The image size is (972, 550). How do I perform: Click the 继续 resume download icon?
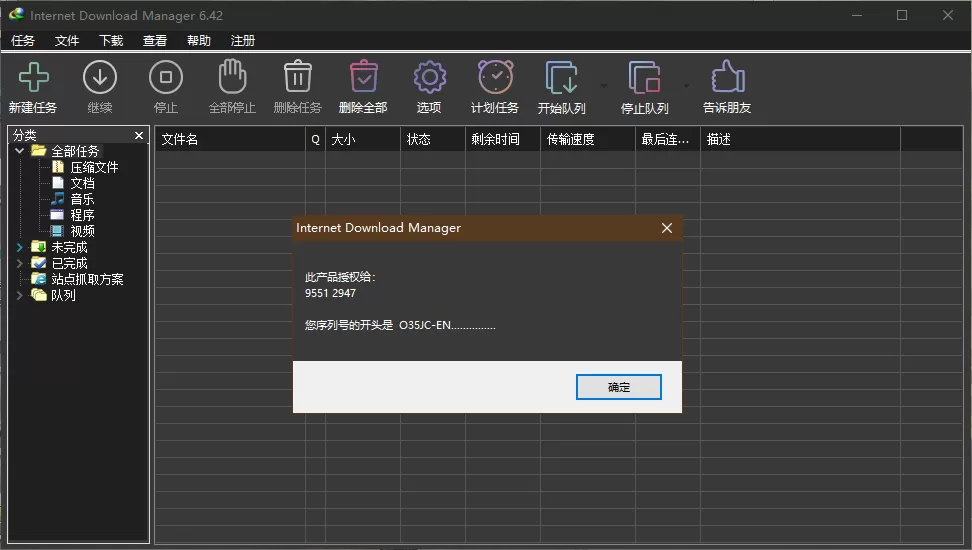(100, 78)
